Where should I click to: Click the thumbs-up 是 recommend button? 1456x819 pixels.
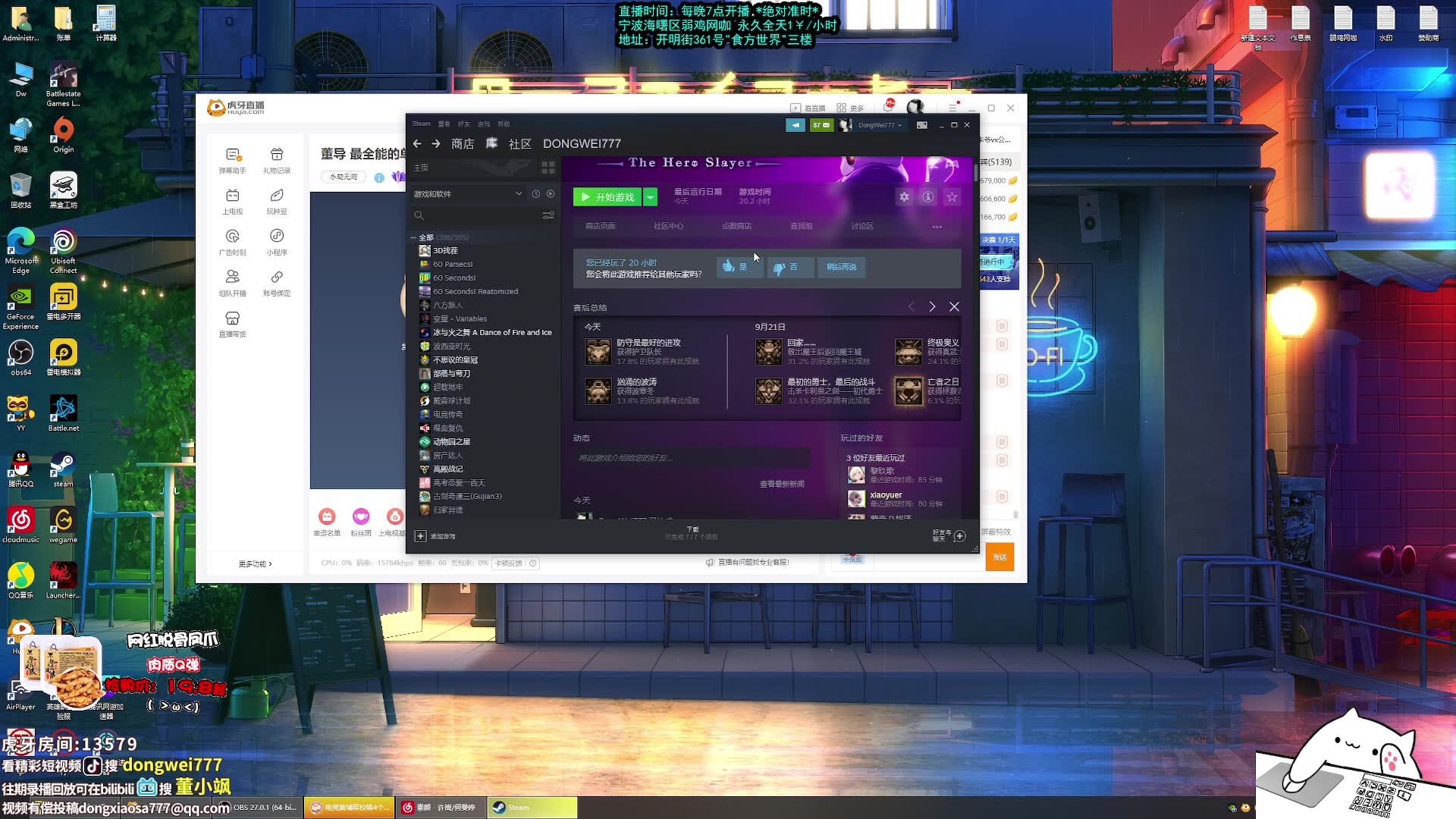click(x=739, y=267)
